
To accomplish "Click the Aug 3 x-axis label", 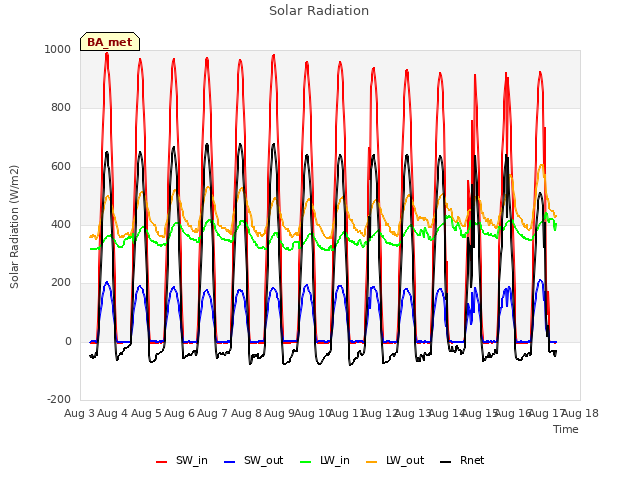I will click(x=80, y=413).
